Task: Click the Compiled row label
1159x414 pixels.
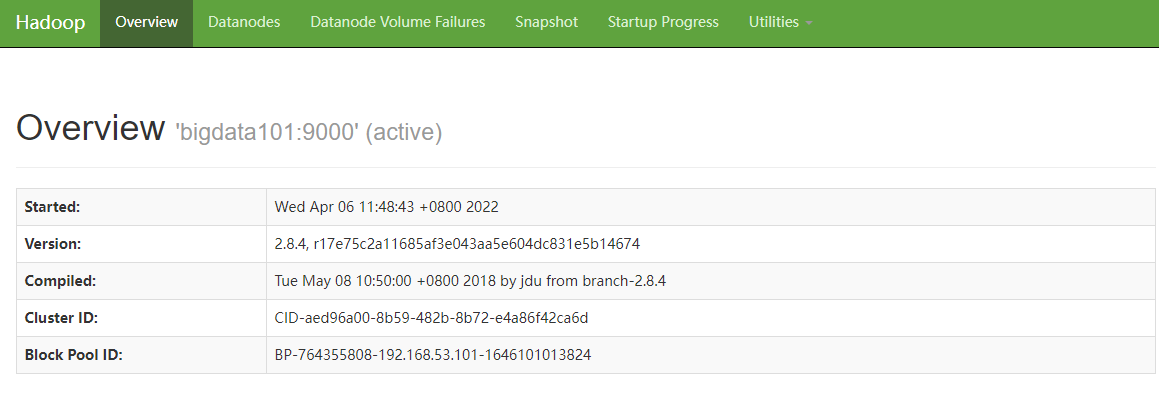Action: (x=59, y=281)
